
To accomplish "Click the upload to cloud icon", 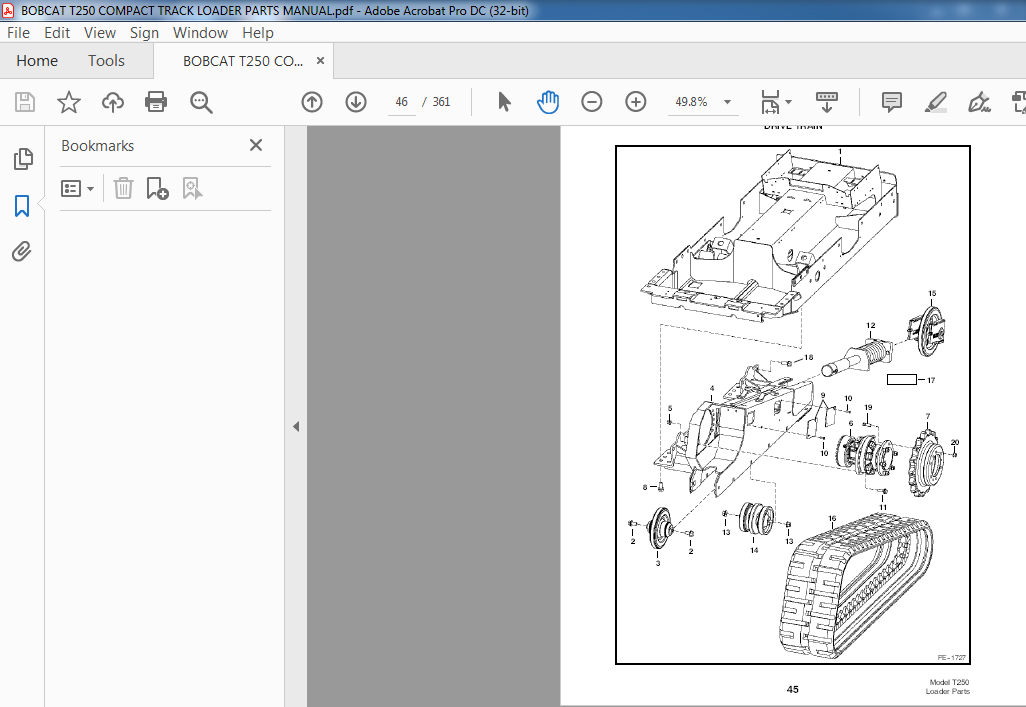I will (x=113, y=102).
